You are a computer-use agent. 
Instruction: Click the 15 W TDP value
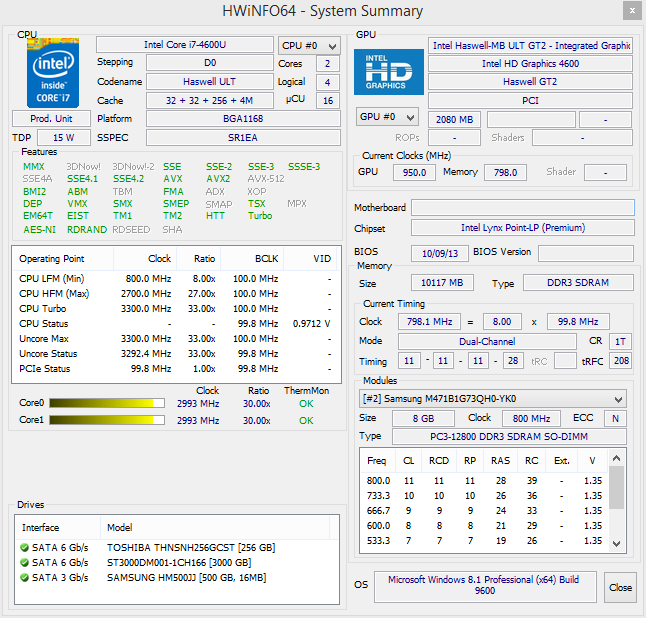(x=64, y=138)
